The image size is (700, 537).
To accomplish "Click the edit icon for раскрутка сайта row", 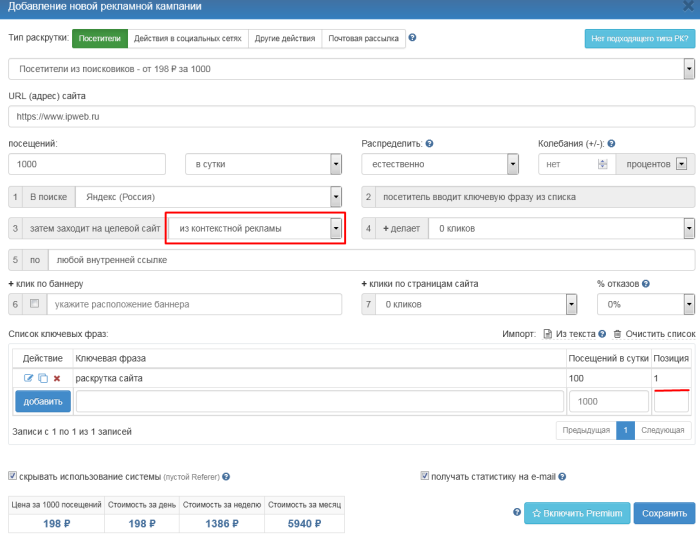I will [28, 378].
